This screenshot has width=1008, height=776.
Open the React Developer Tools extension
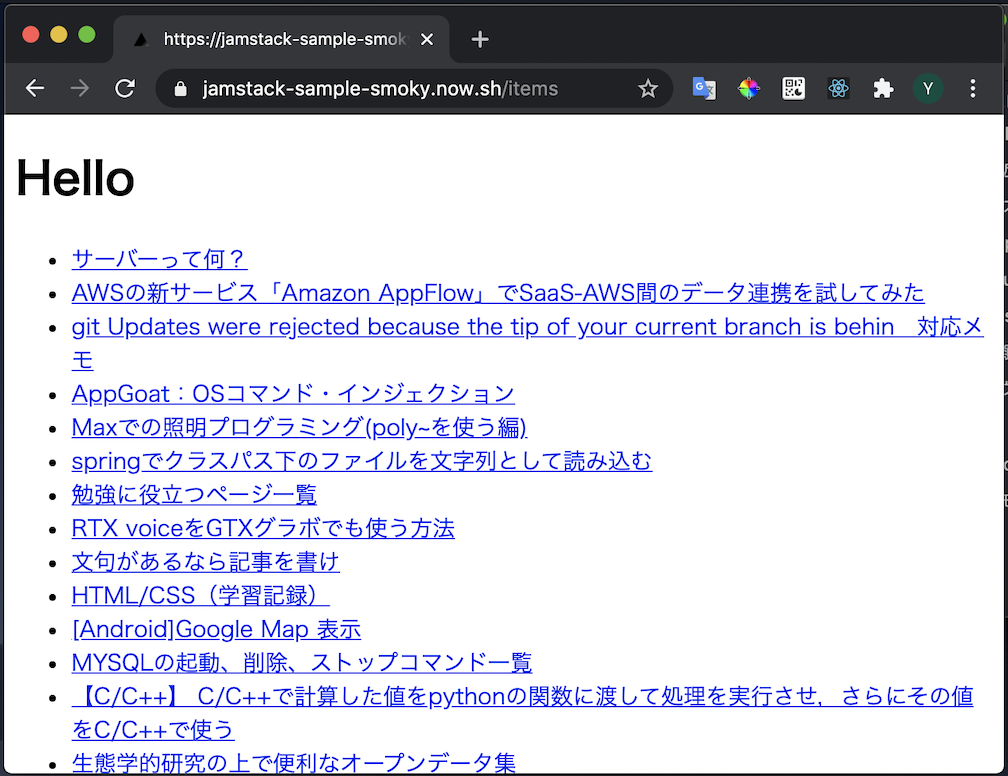(838, 88)
